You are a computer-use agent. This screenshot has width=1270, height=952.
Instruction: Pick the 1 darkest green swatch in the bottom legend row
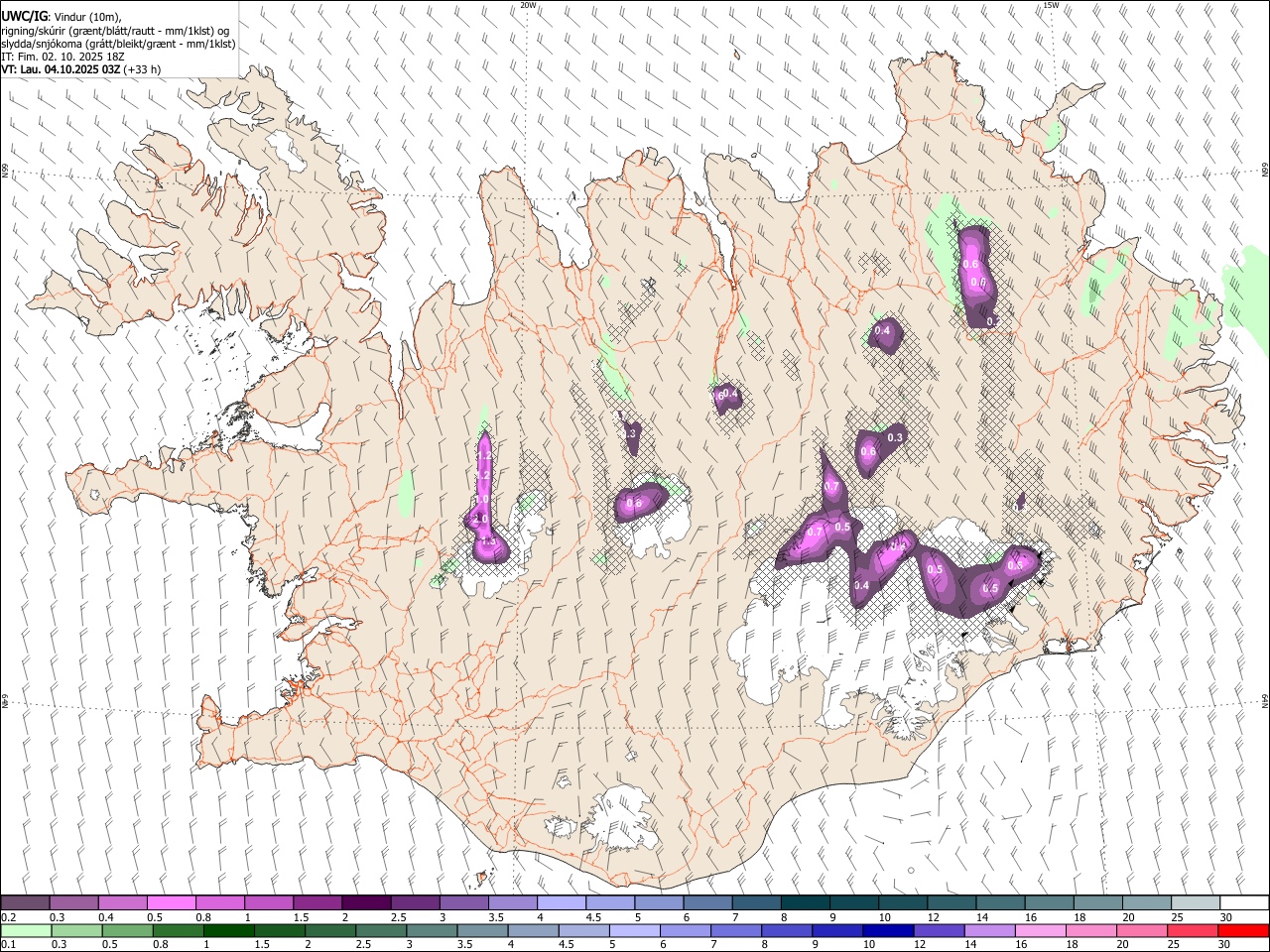click(x=229, y=931)
